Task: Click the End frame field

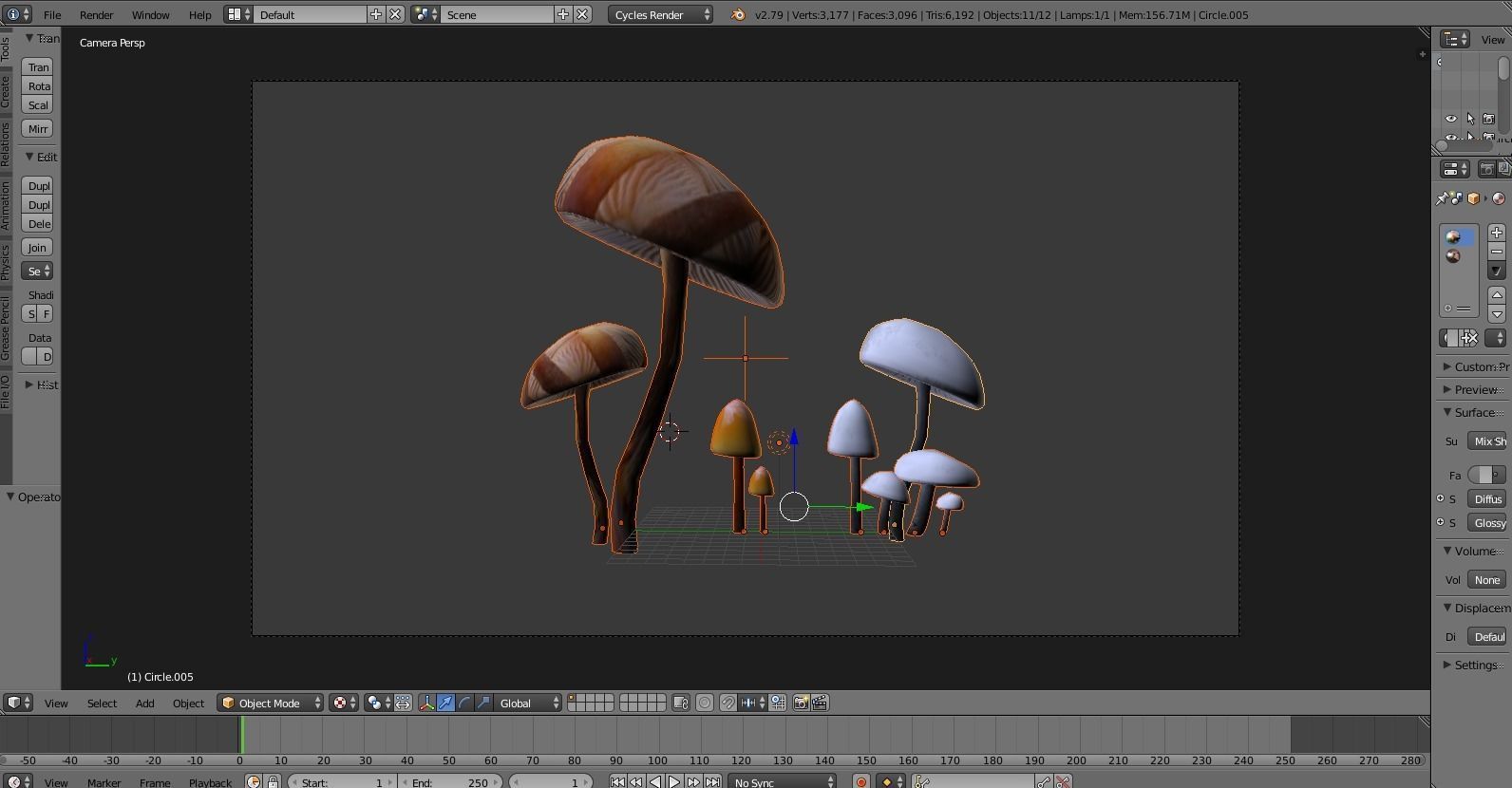Action: 450,781
